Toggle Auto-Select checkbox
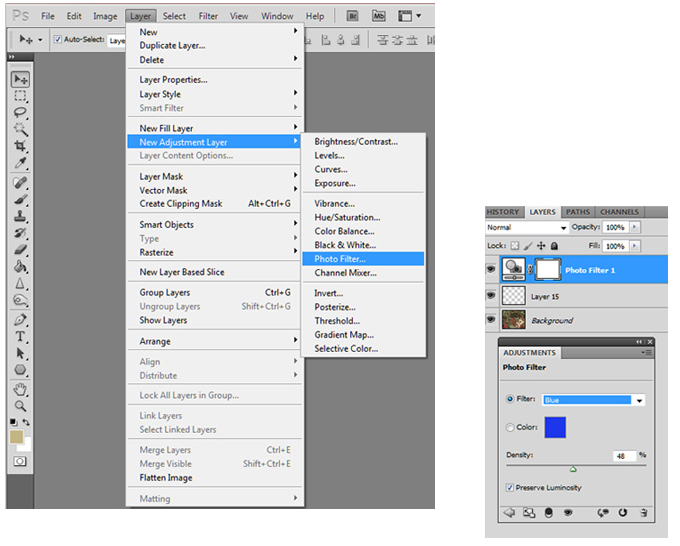 point(58,39)
